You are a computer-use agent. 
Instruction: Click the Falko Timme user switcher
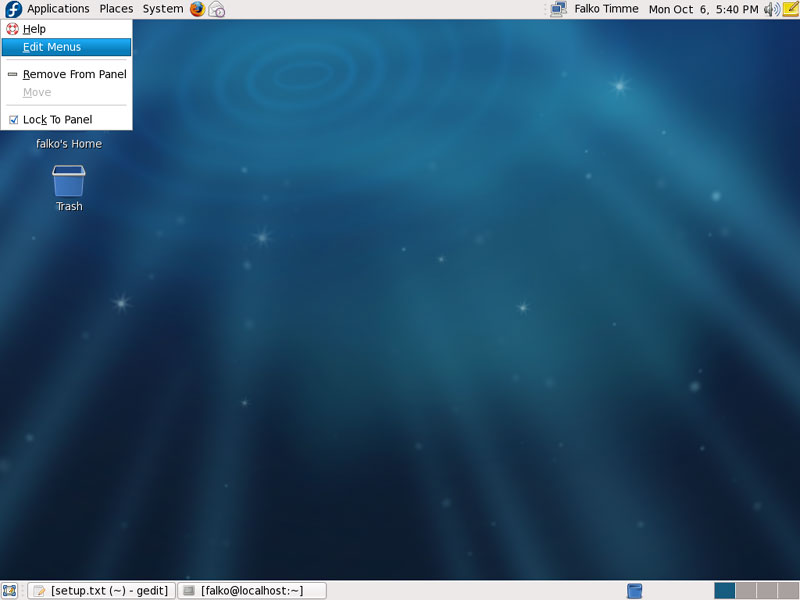point(606,9)
